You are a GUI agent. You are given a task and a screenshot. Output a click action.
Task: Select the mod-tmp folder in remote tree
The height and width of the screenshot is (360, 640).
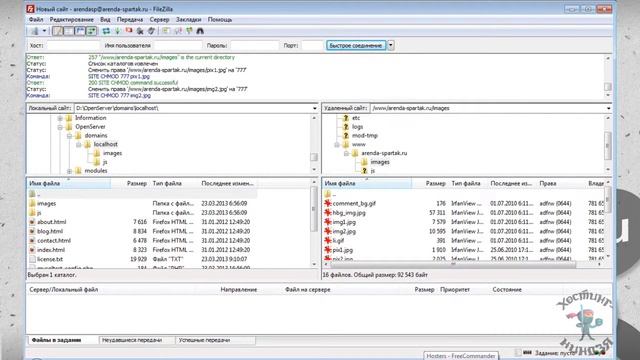pyautogui.click(x=364, y=136)
